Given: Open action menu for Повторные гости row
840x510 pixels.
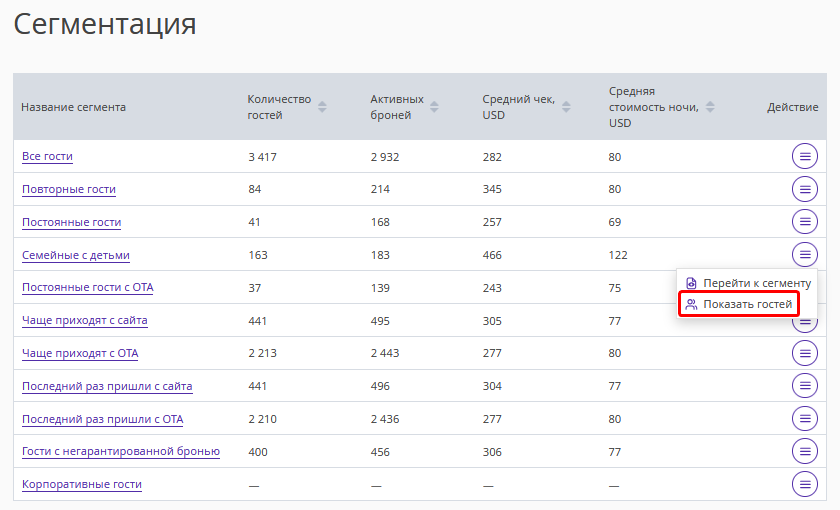Looking at the screenshot, I should coord(805,189).
